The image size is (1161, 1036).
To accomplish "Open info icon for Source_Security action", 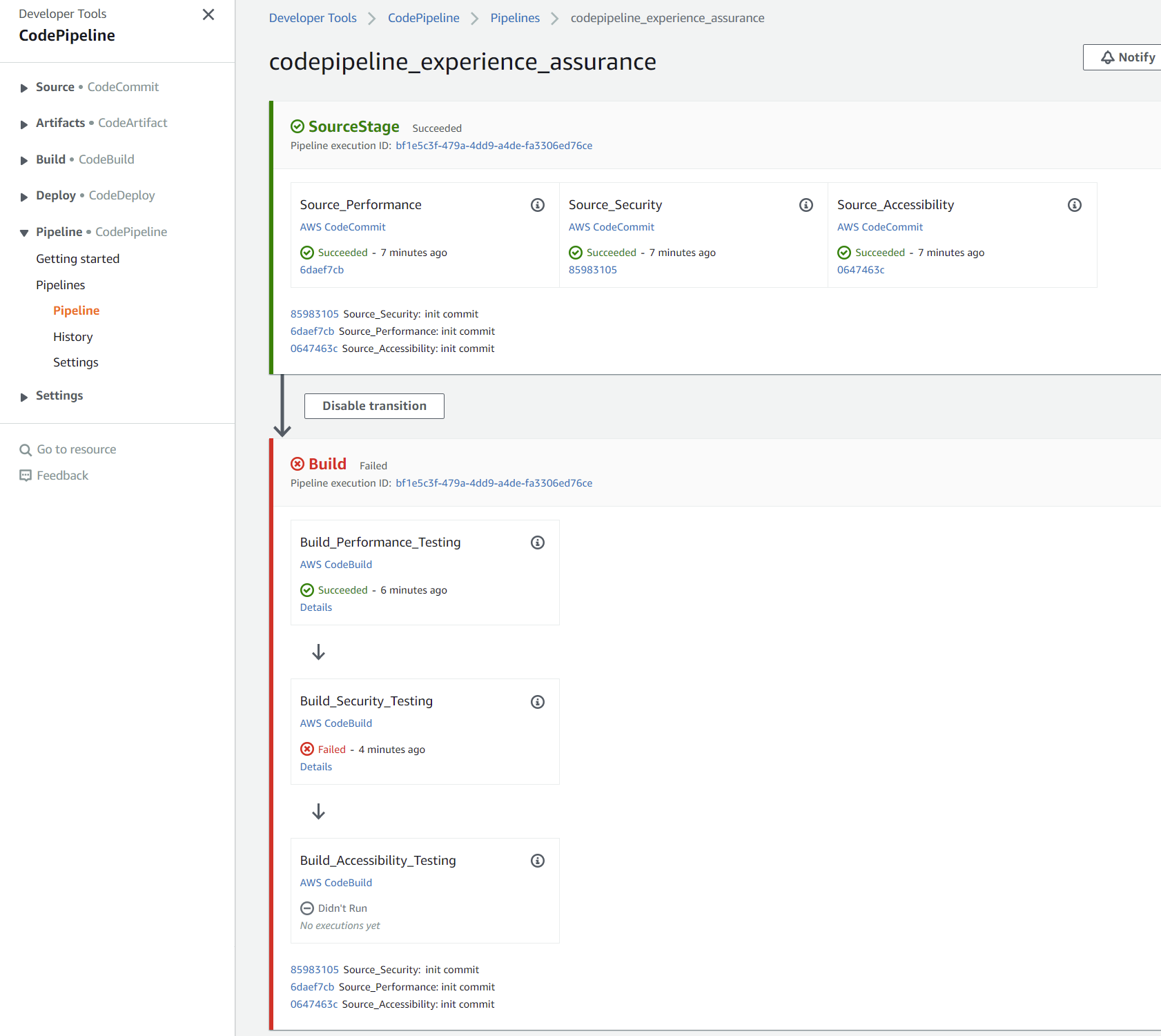I will coord(806,205).
